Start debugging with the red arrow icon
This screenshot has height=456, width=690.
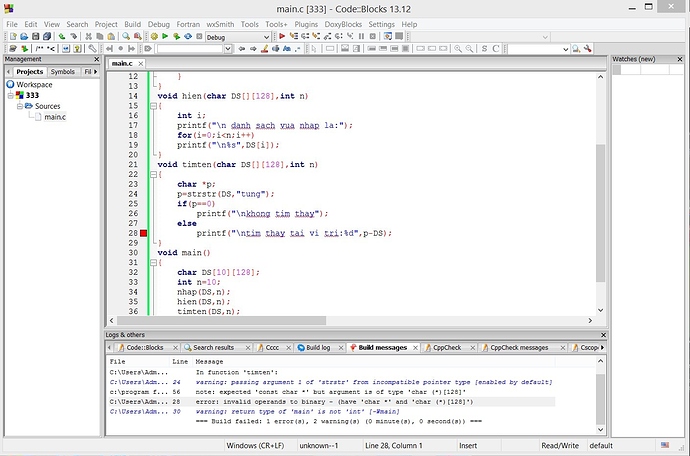pos(282,36)
